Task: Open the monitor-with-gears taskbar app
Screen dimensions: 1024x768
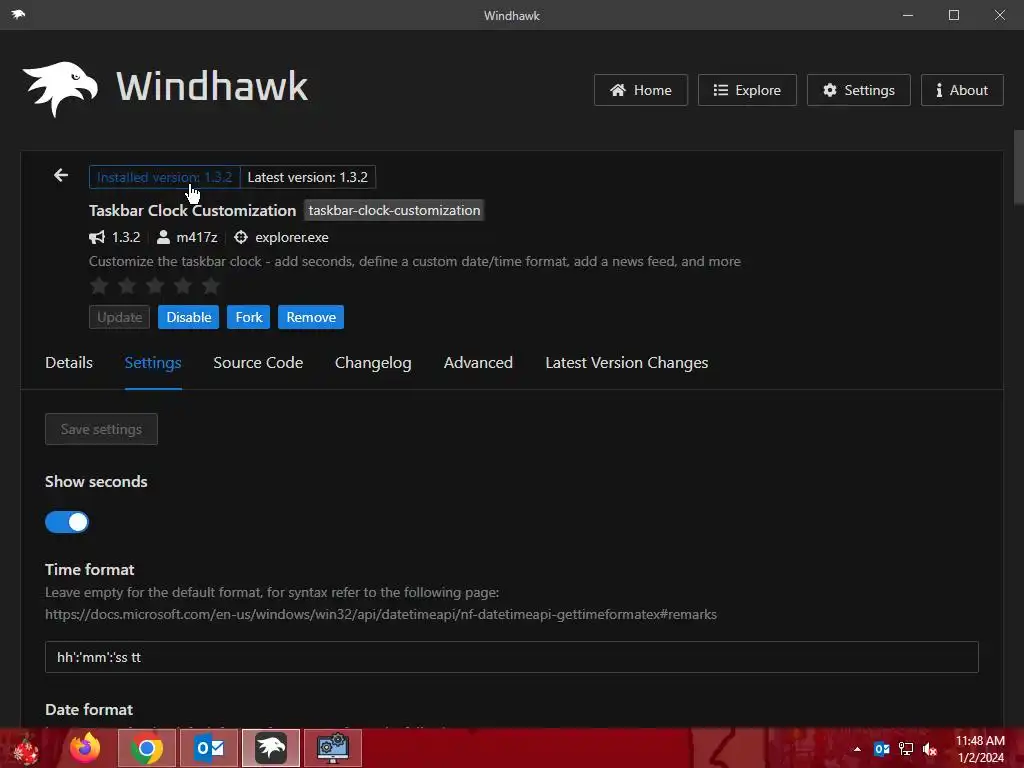Action: (x=333, y=748)
